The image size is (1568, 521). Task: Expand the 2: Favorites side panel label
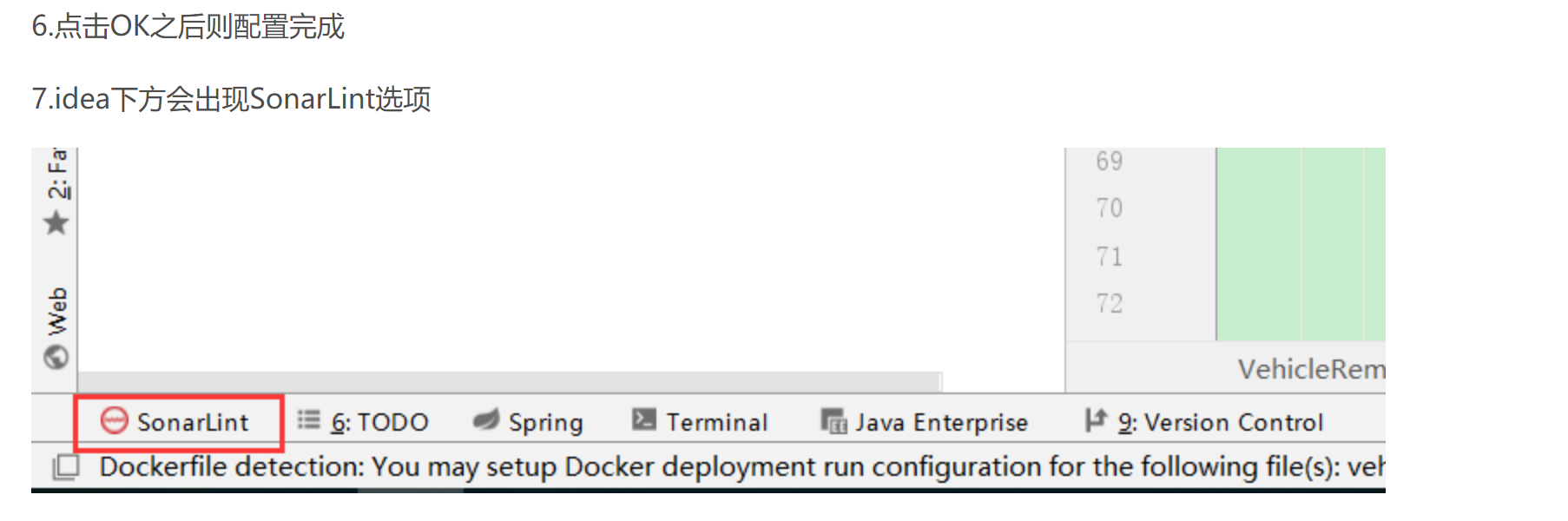[x=57, y=174]
